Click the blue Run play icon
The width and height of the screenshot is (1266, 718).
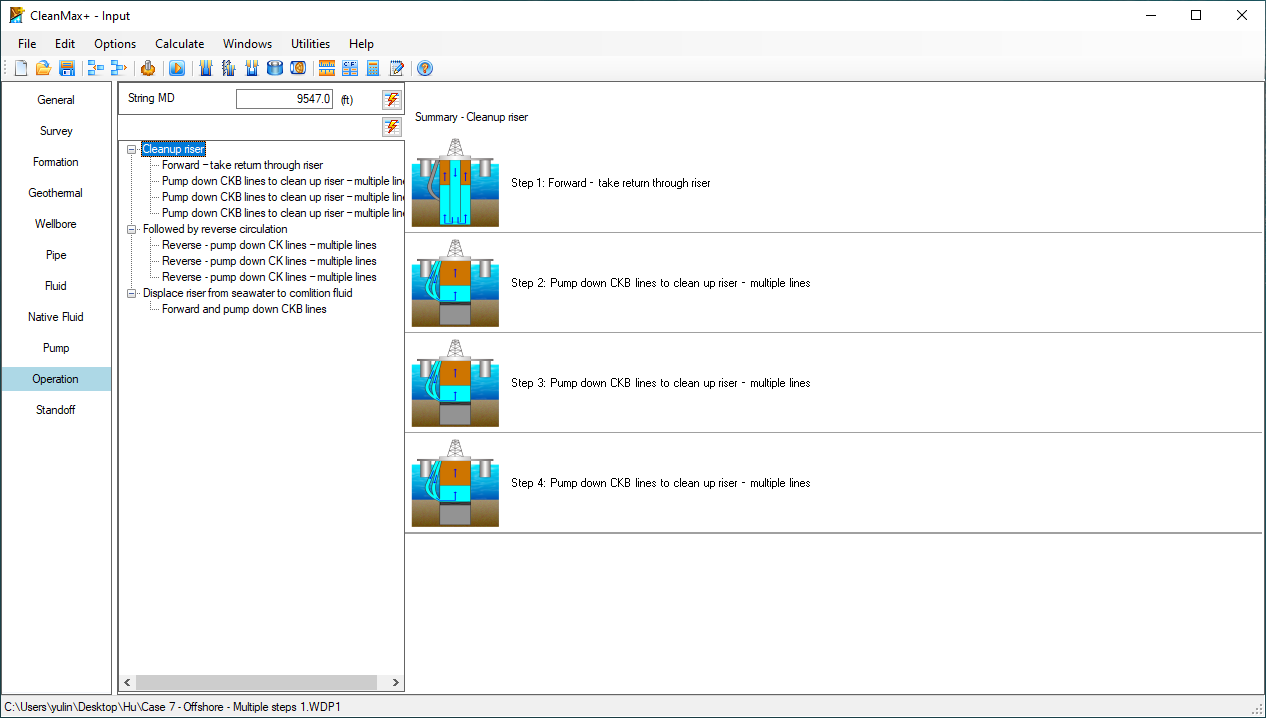(177, 68)
